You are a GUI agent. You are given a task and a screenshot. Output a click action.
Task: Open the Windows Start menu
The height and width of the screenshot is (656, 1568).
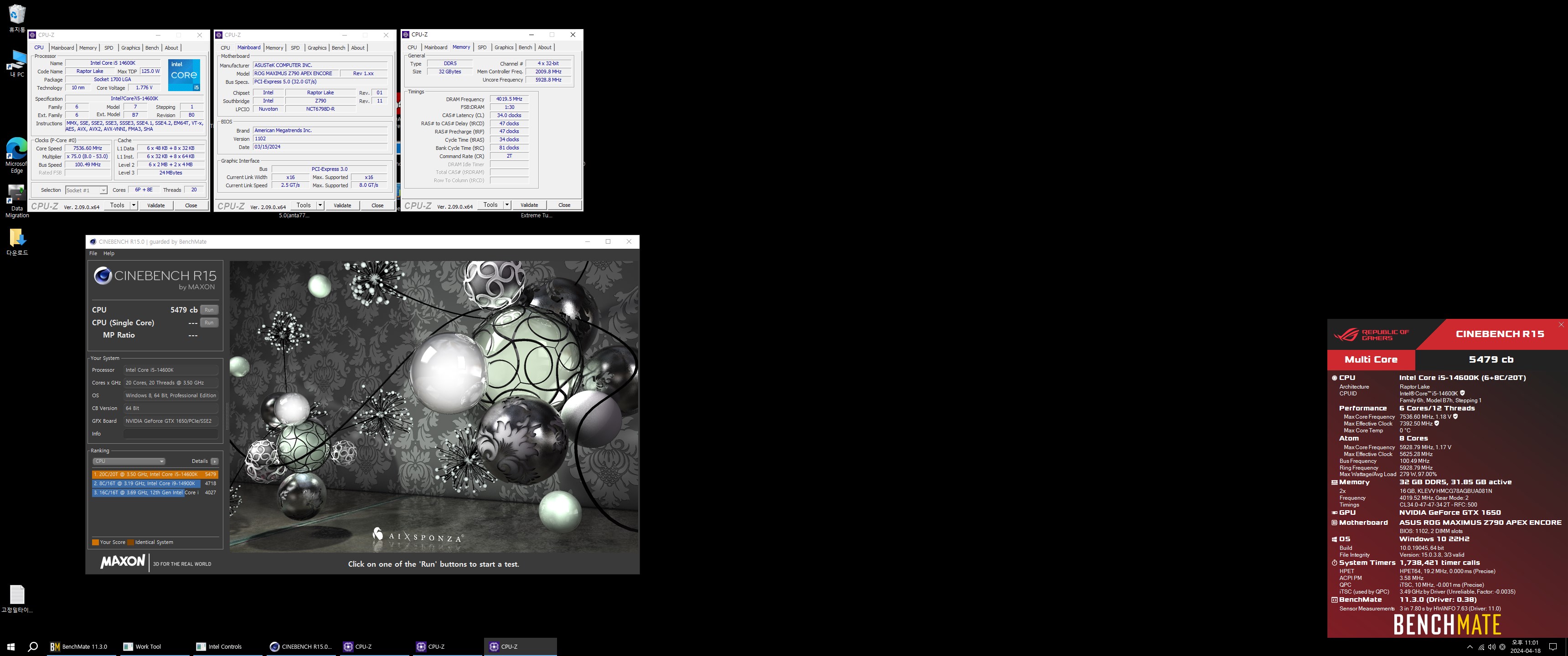(x=10, y=646)
